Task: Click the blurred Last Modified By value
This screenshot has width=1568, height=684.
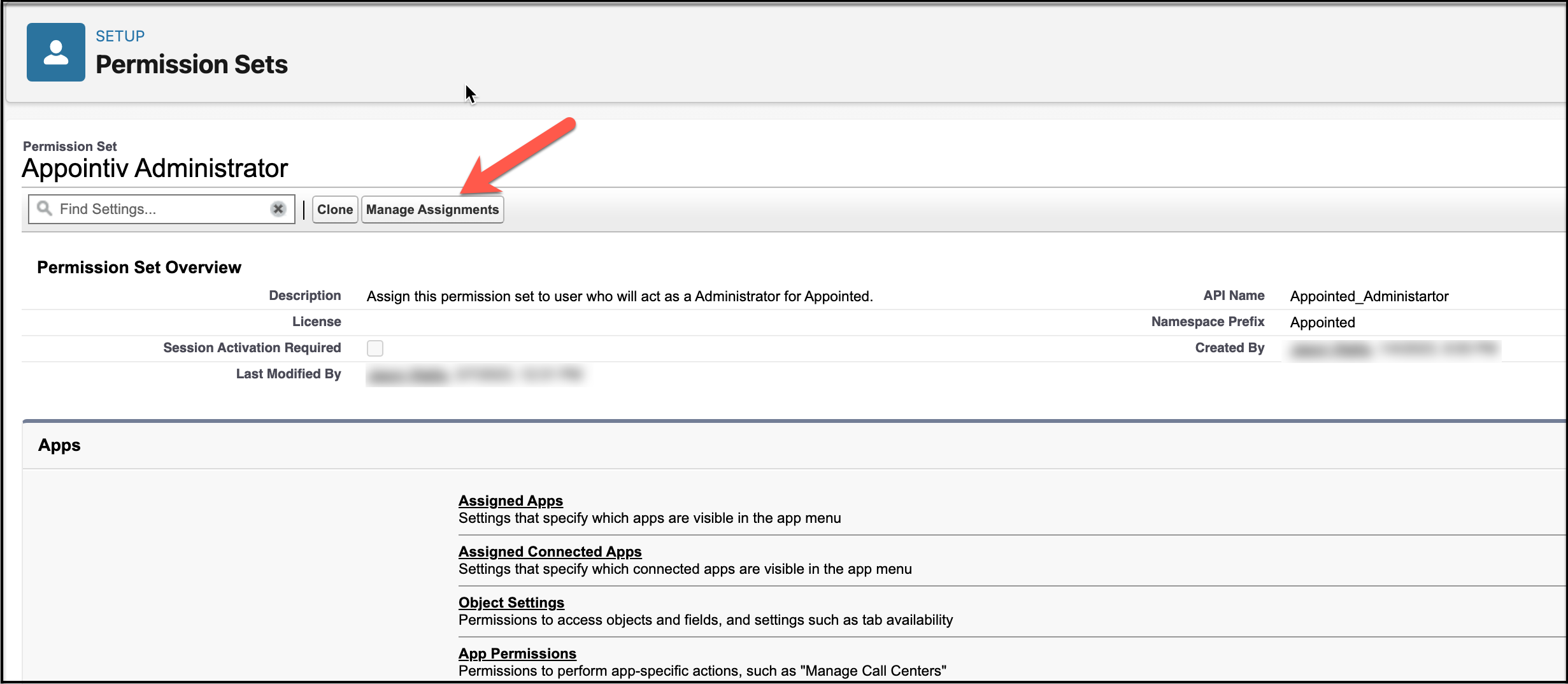Action: coord(475,375)
